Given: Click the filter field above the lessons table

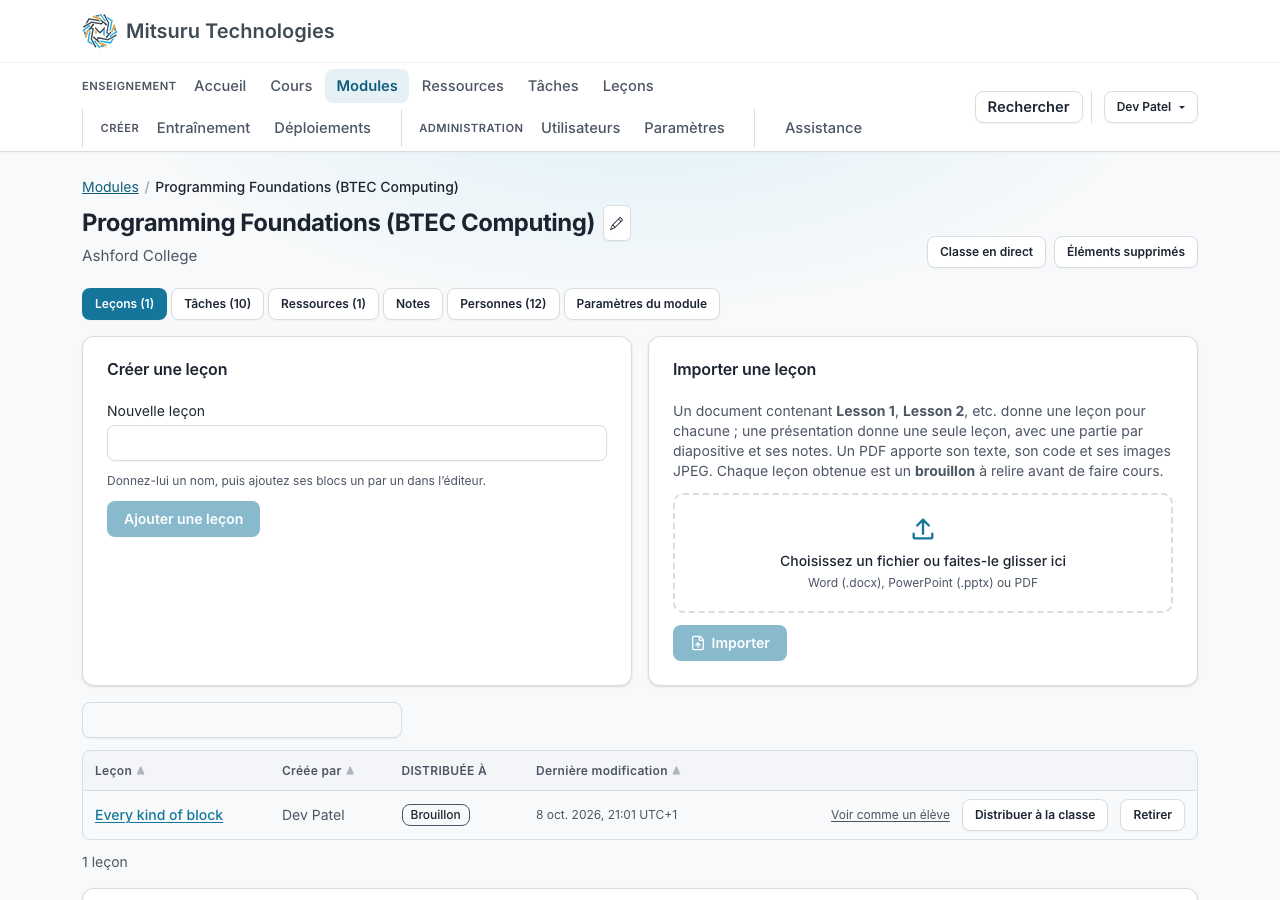Looking at the screenshot, I should tap(242, 720).
